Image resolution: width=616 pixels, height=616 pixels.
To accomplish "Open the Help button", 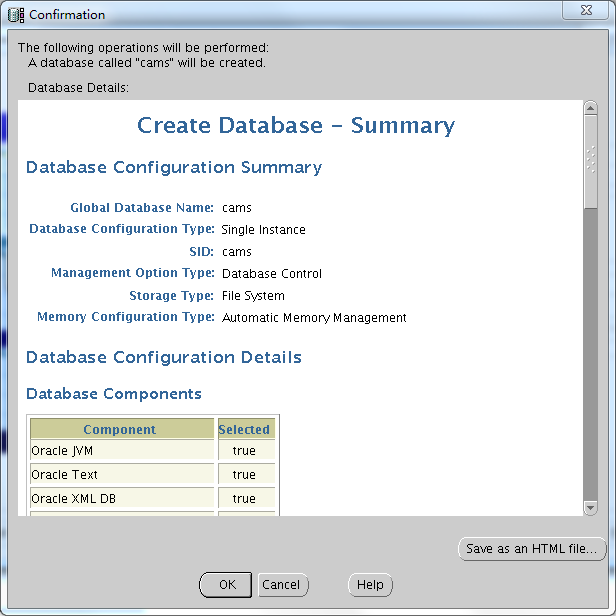I will (x=370, y=585).
